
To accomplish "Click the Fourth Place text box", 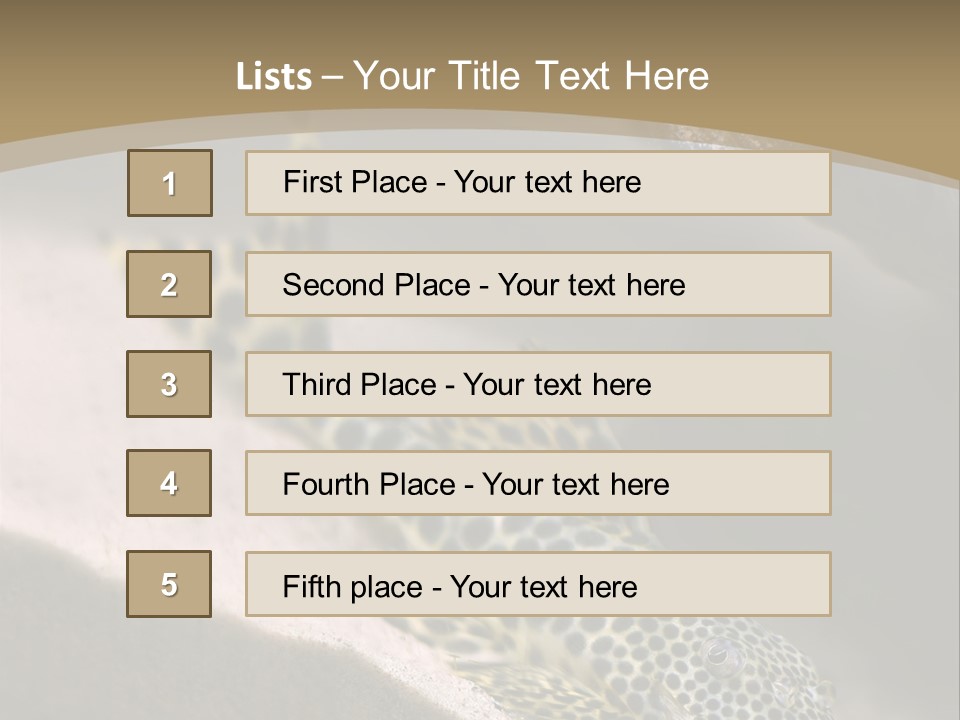I will (x=538, y=483).
